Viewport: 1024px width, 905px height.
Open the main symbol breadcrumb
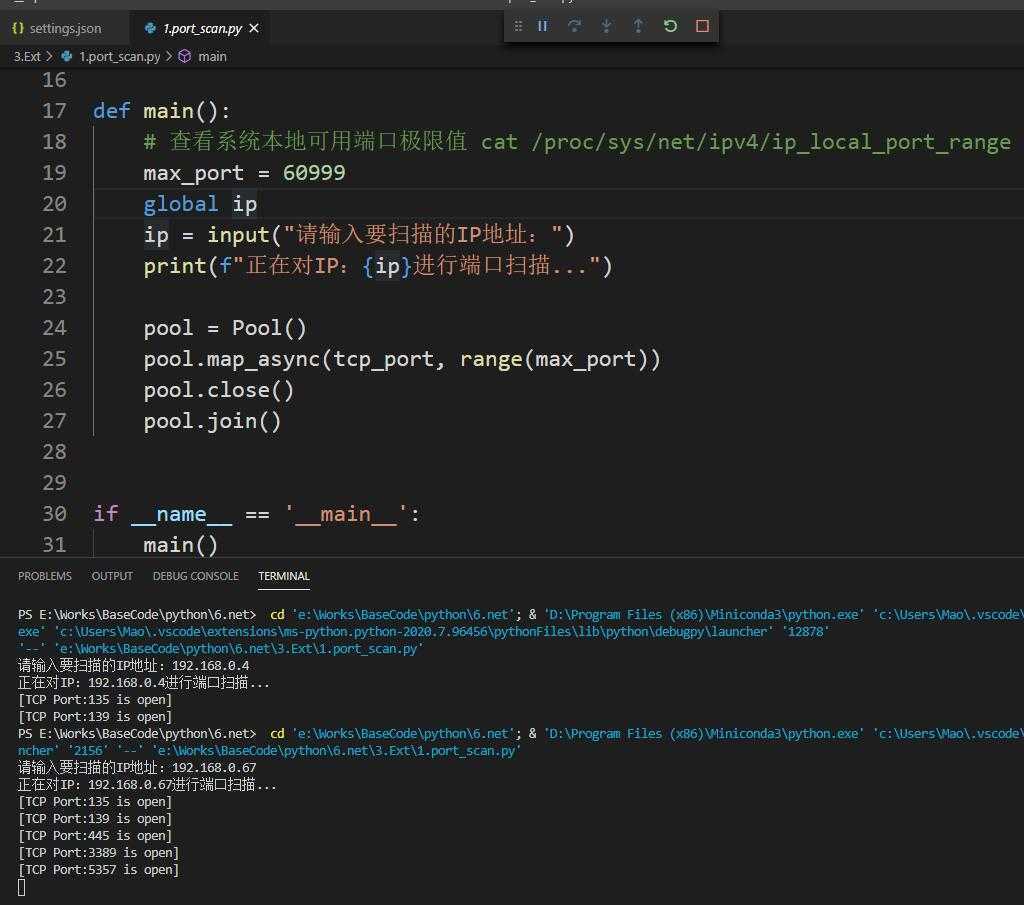tap(212, 57)
